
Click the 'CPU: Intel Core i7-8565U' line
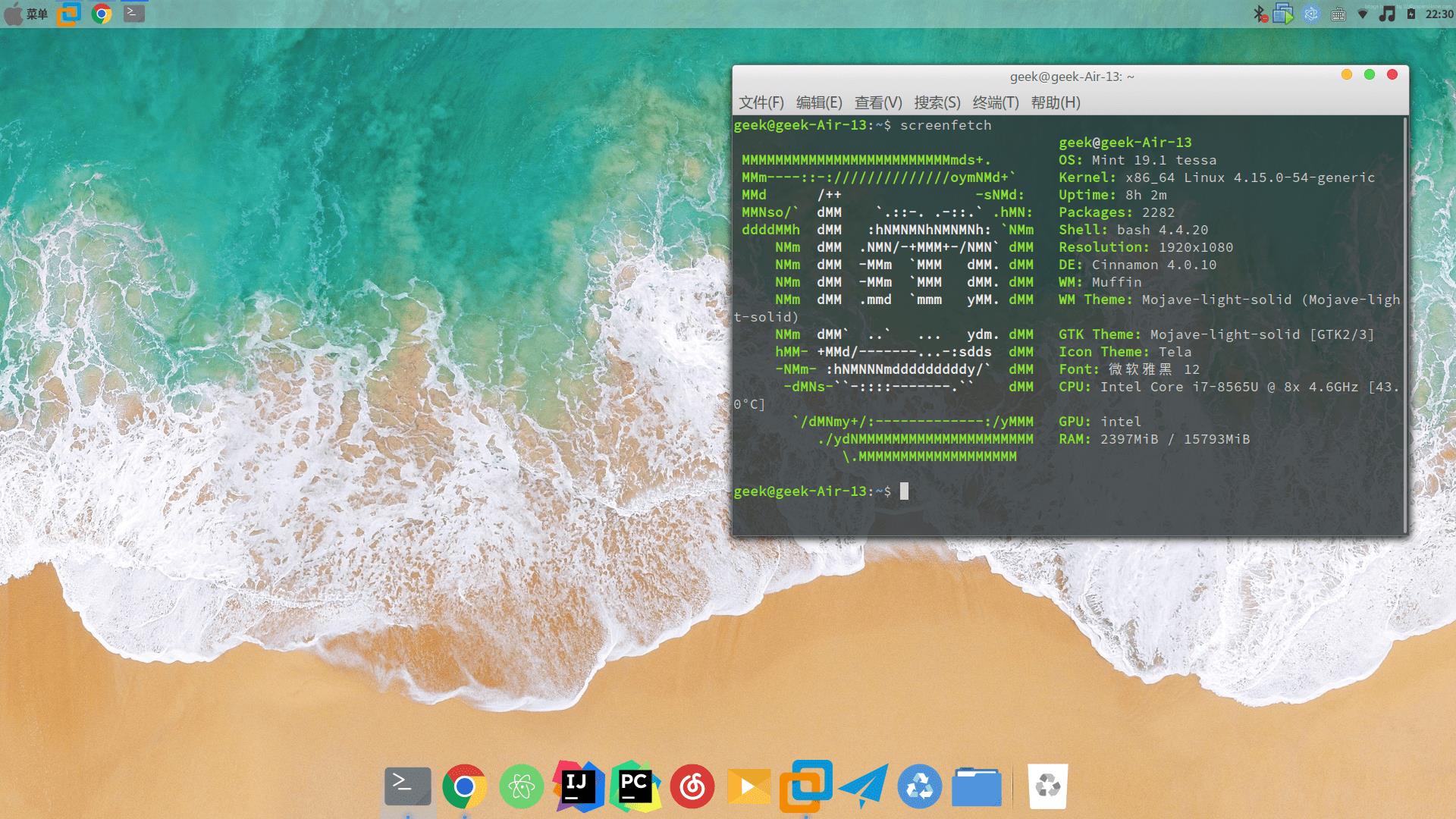(1229, 387)
